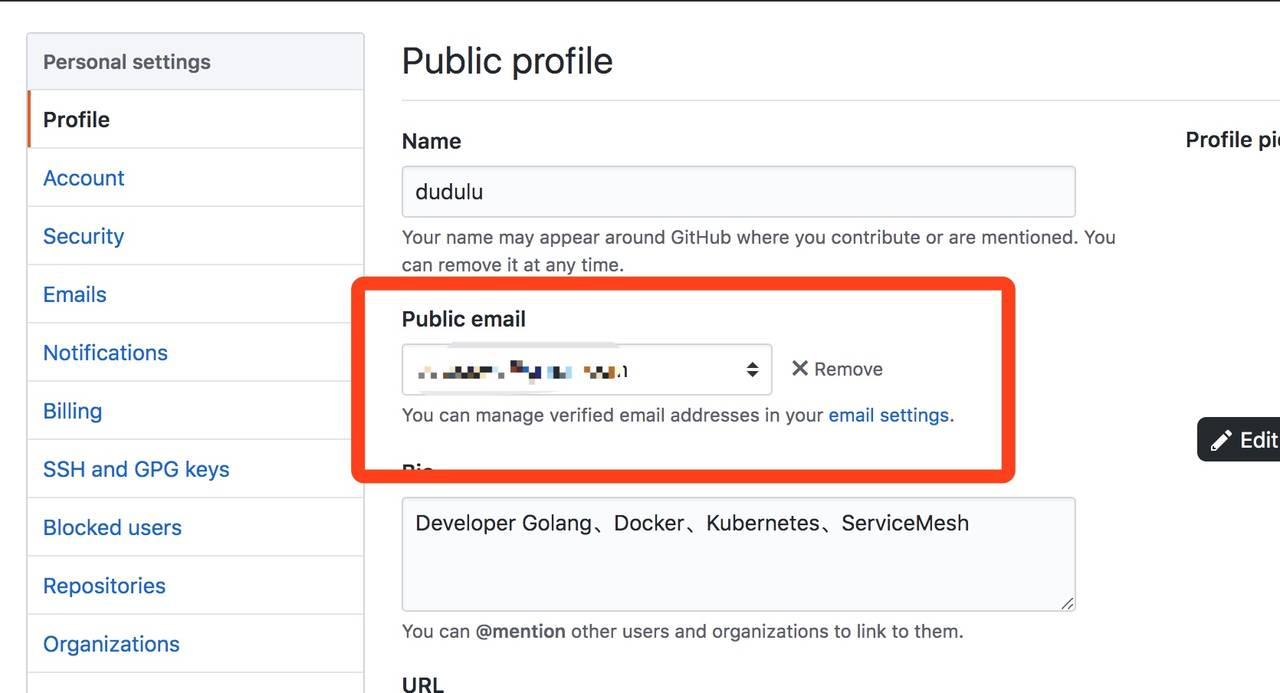
Task: Go to Blocked users
Action: pos(112,528)
